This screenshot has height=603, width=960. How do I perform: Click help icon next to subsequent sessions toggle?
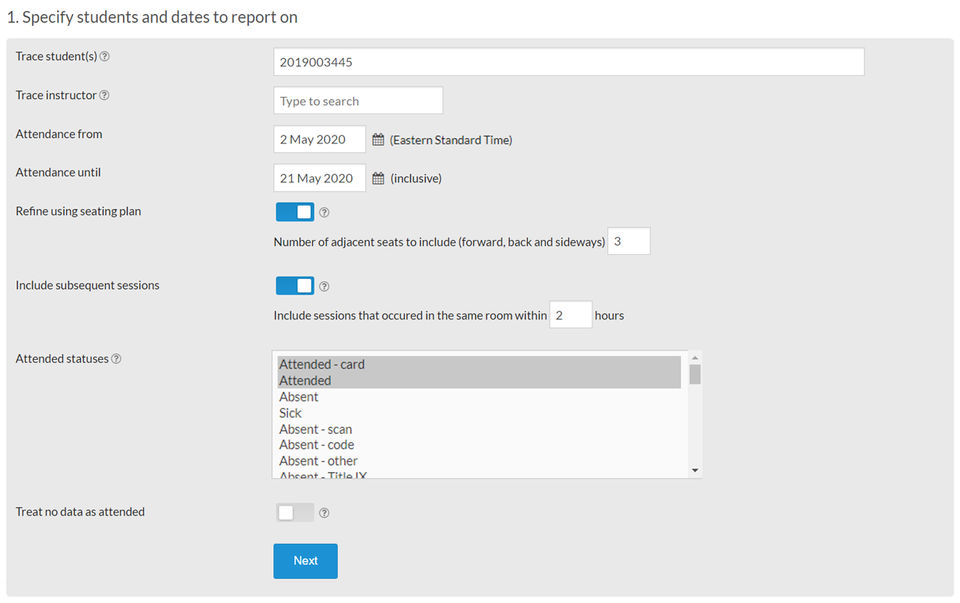(x=324, y=287)
